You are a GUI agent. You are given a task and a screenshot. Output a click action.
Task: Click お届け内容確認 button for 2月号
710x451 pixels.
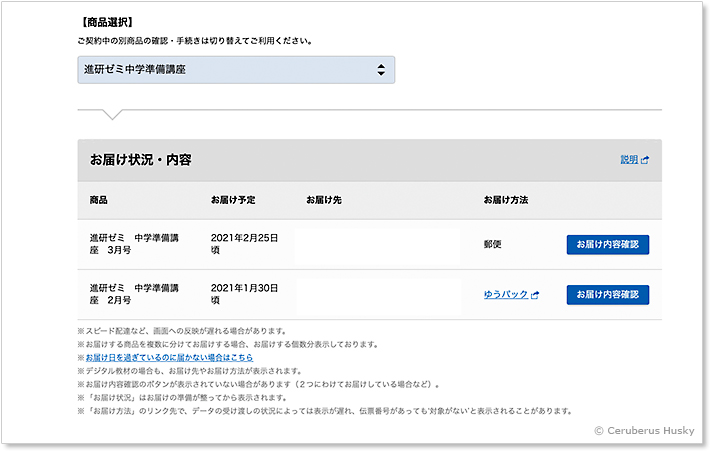click(x=608, y=295)
